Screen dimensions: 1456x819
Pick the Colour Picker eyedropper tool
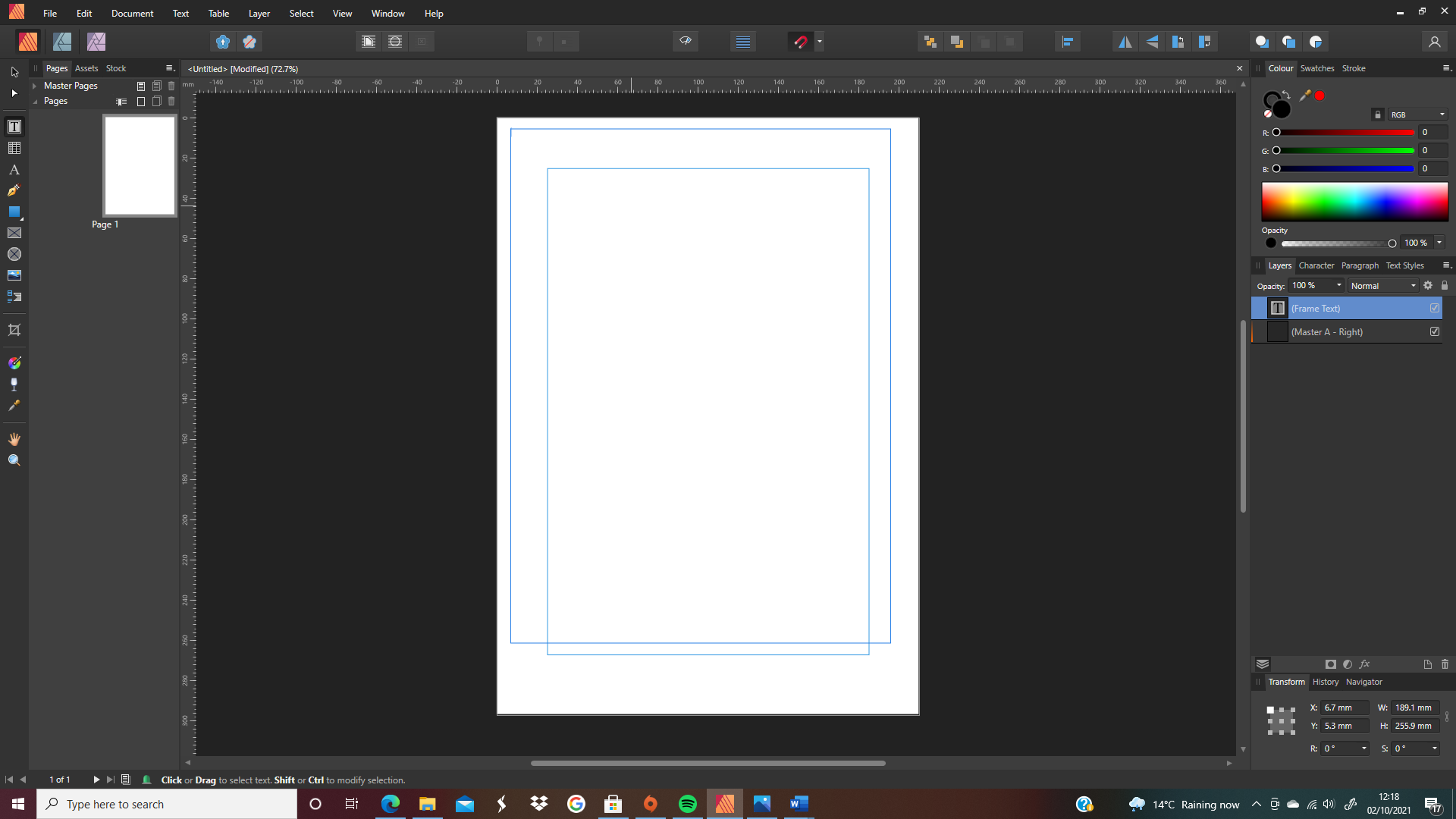(14, 406)
